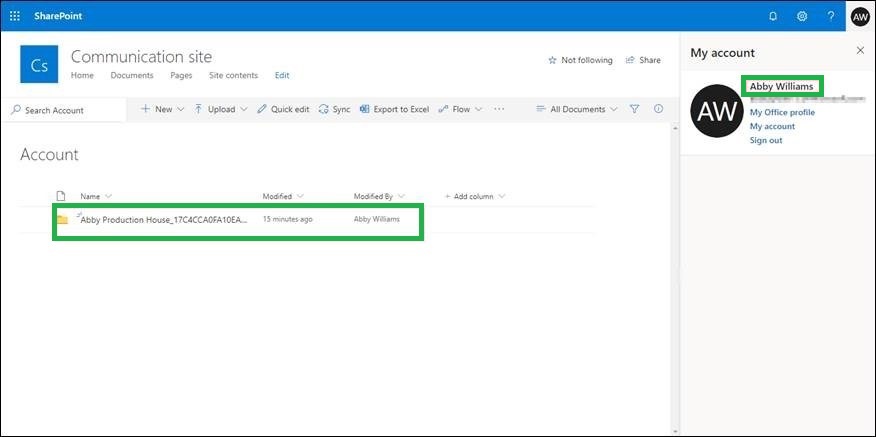Image resolution: width=876 pixels, height=437 pixels.
Task: Open the My account link
Action: (772, 127)
